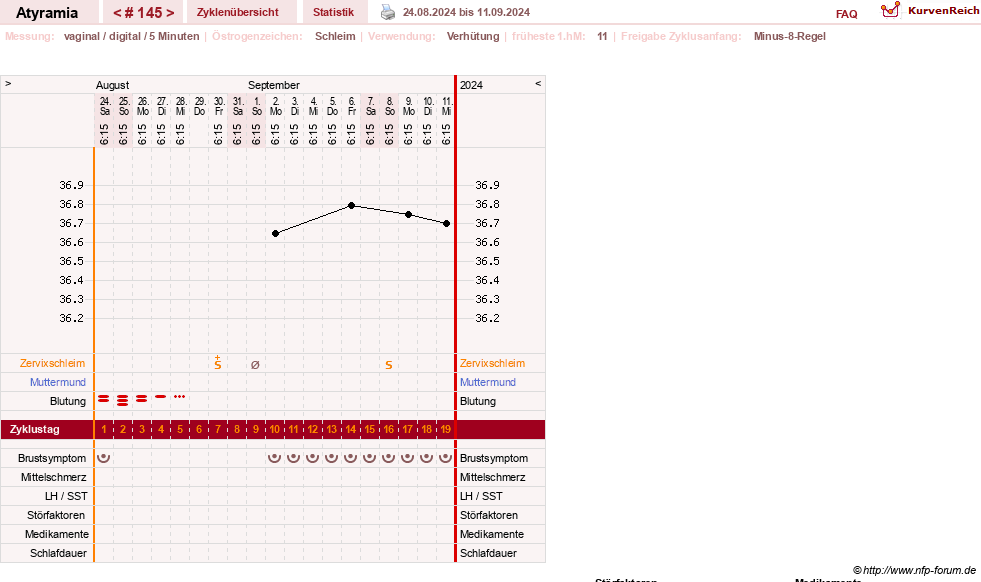Screen dimensions: 981x582
Task: Click the temperature point on 9 September
Action: click(x=409, y=215)
